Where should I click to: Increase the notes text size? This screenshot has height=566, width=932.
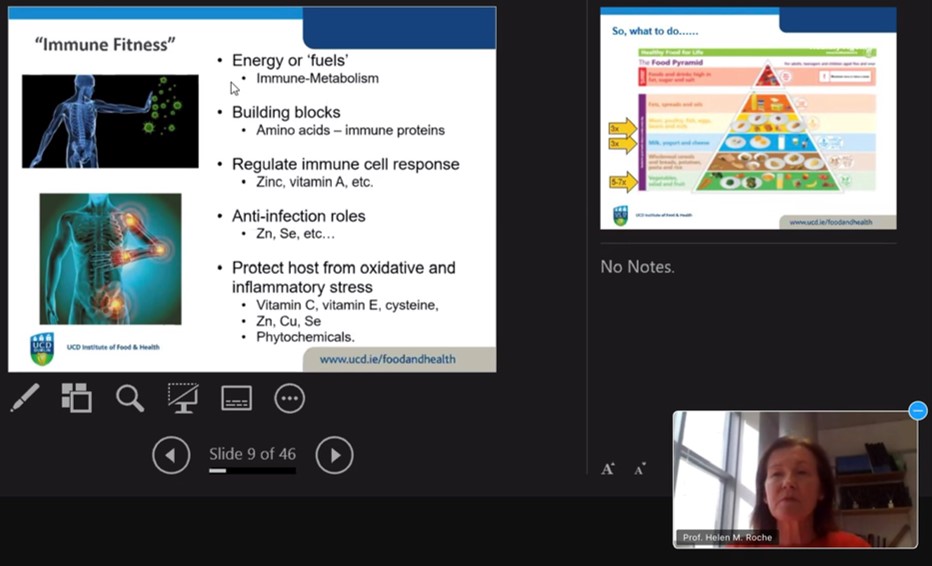click(607, 468)
